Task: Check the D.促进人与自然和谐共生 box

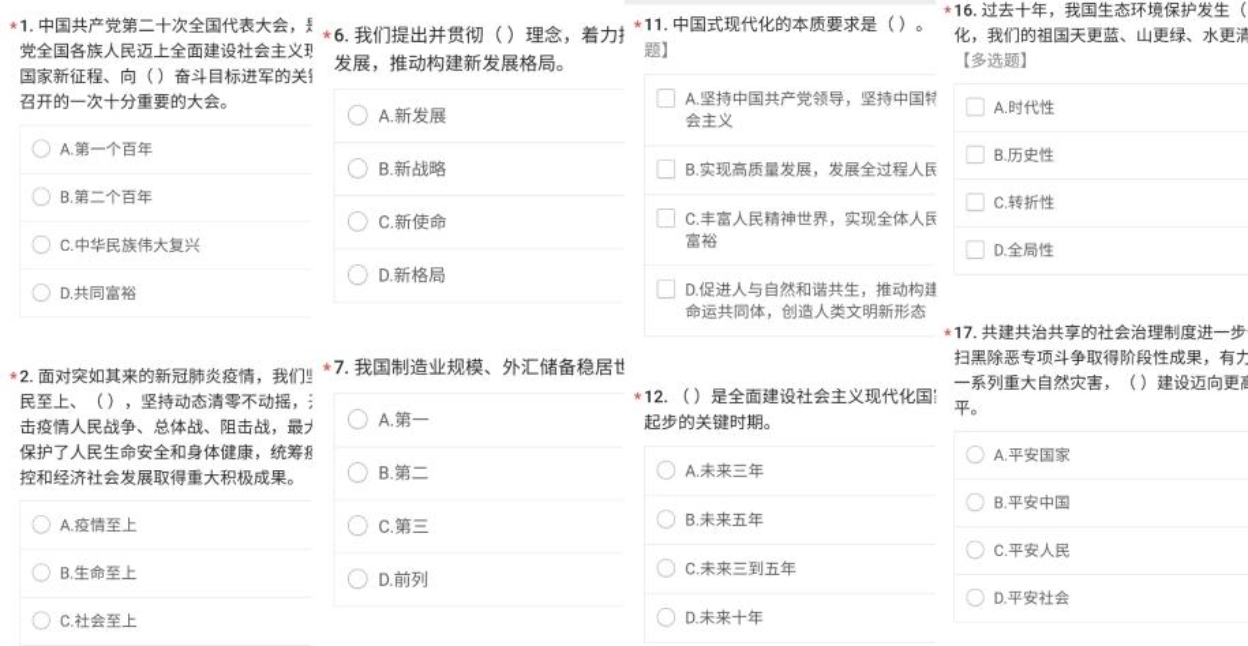Action: (x=666, y=290)
